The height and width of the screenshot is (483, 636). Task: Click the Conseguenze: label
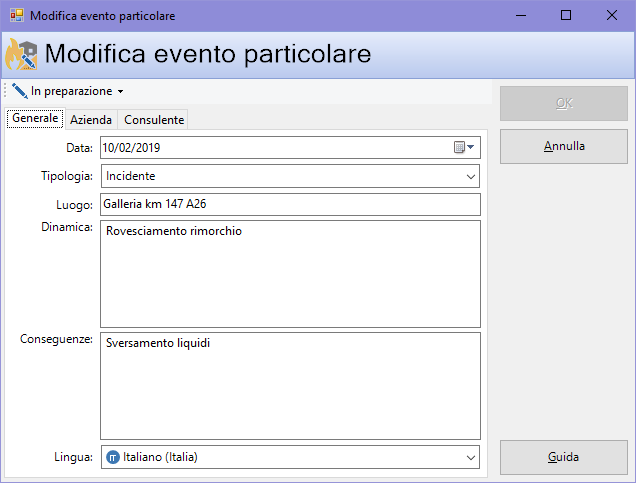coord(56,339)
